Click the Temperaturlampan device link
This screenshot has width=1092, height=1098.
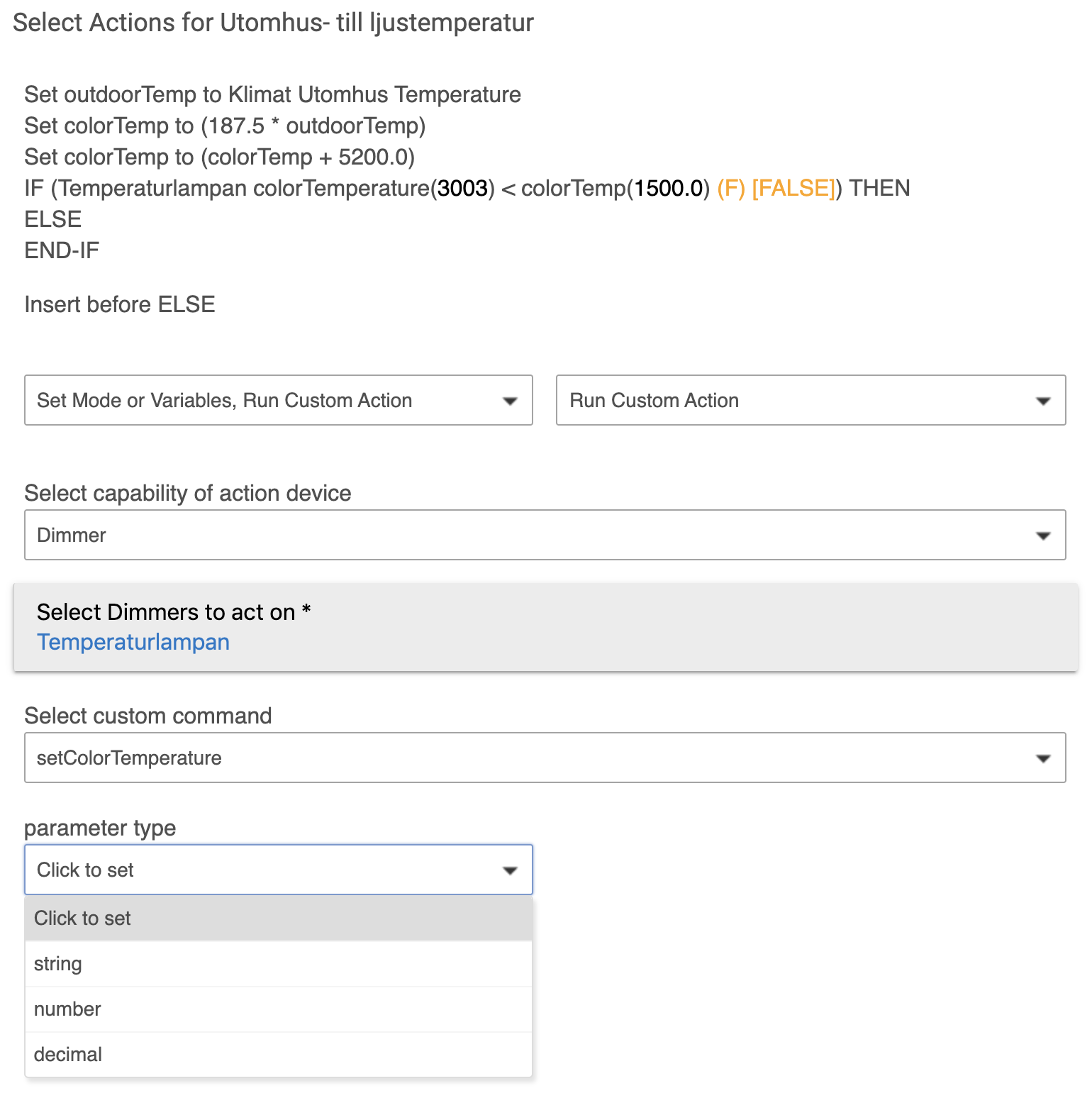[133, 642]
